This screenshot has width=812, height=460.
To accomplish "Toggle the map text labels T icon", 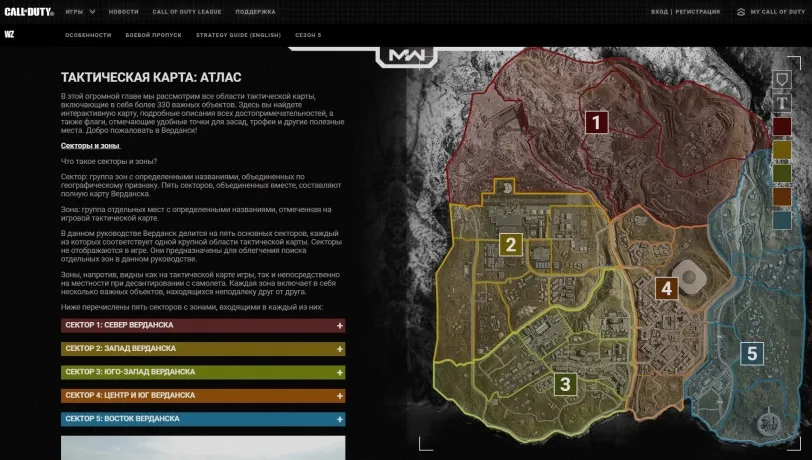I will (x=782, y=103).
